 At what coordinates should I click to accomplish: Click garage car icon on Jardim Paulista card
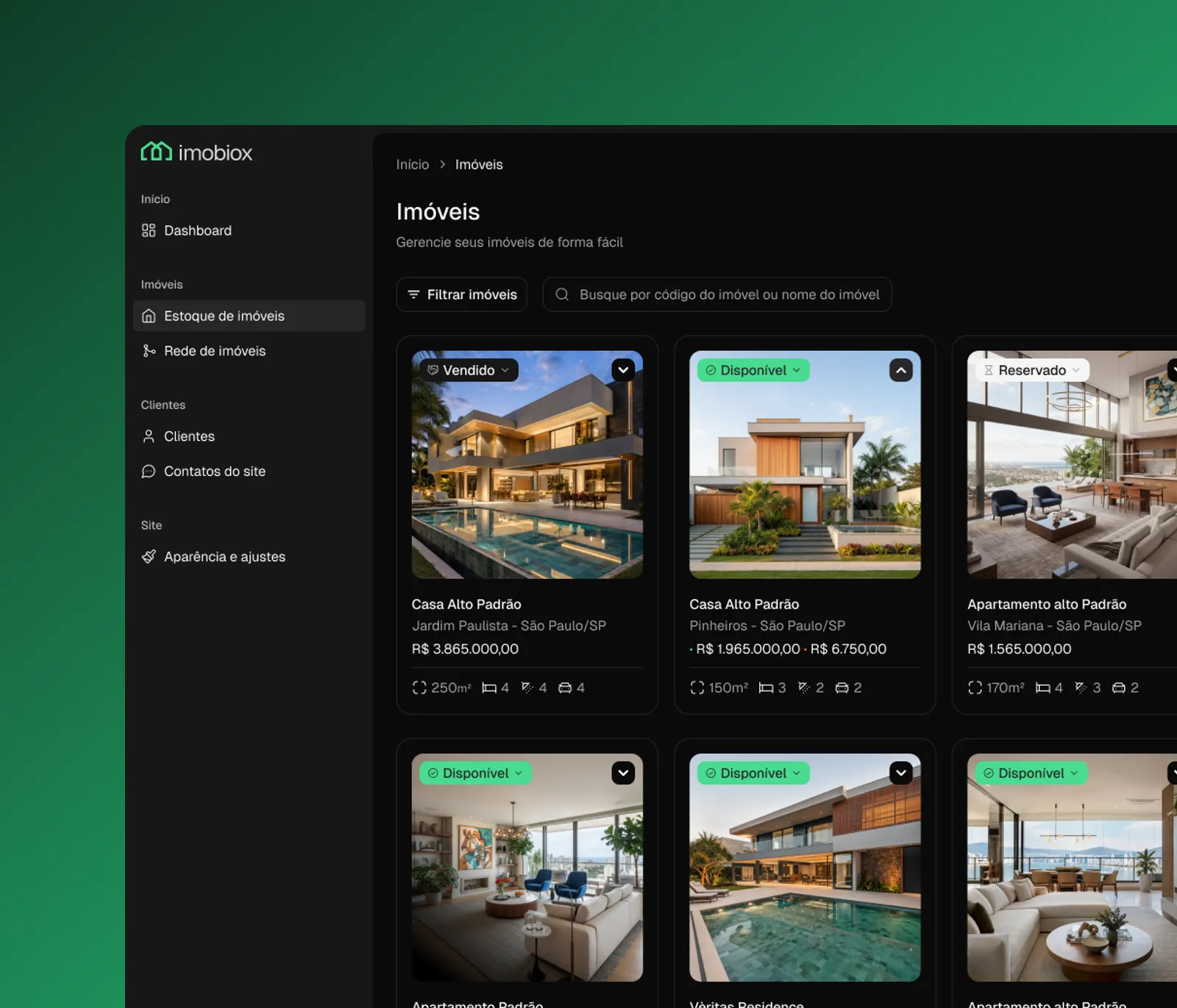[x=565, y=688]
